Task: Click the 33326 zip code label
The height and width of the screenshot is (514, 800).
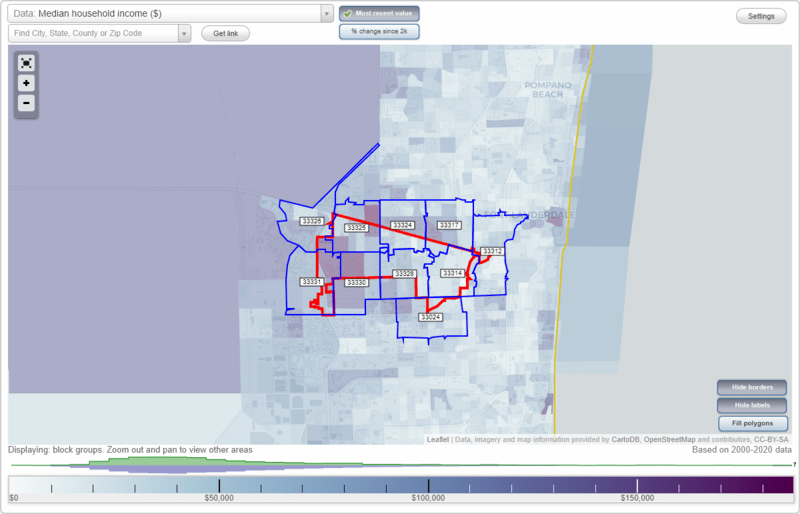Action: [x=311, y=222]
